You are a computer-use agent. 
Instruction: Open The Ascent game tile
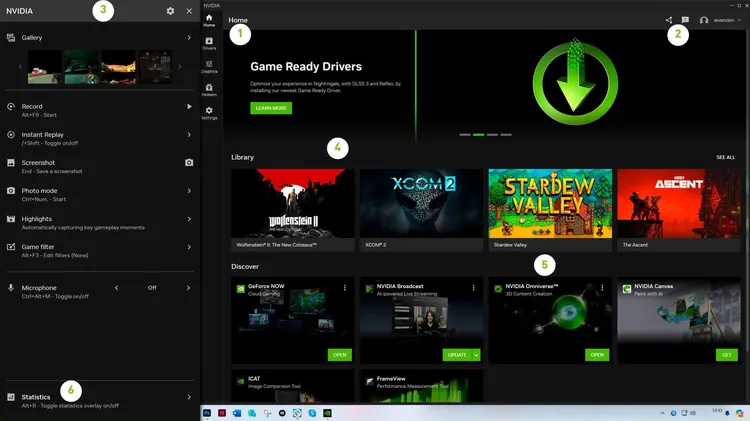[x=679, y=210]
